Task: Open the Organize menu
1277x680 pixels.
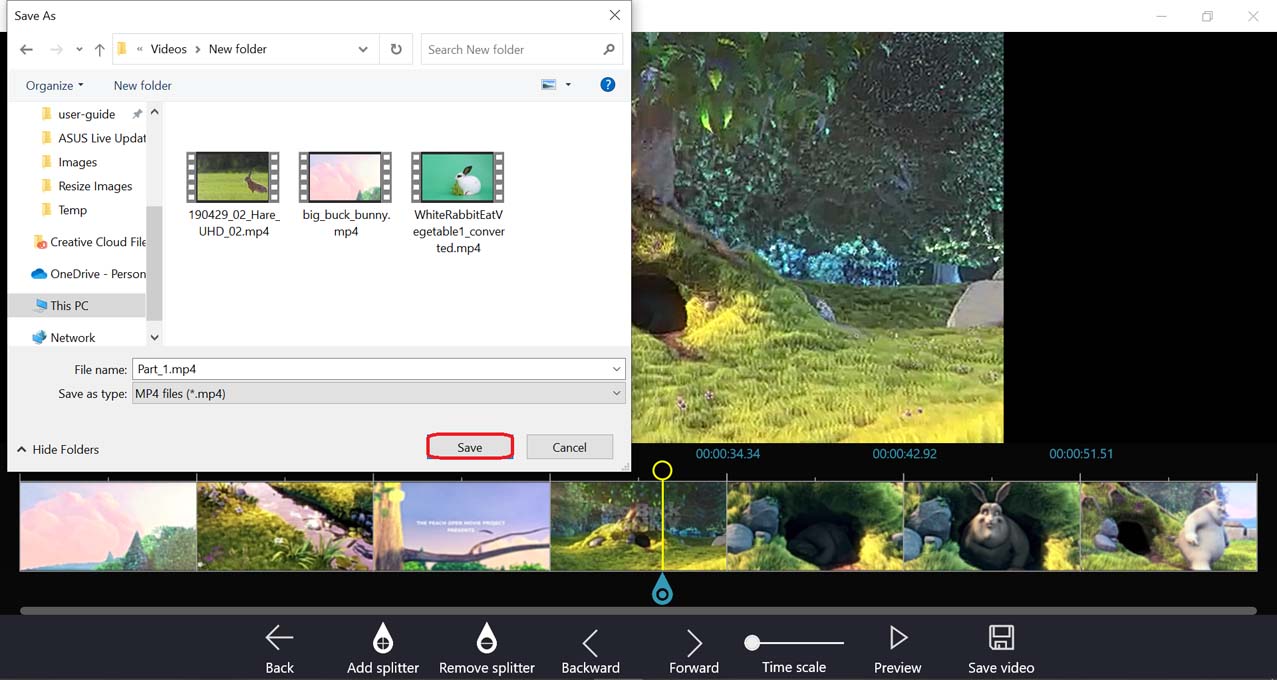Action: [54, 85]
